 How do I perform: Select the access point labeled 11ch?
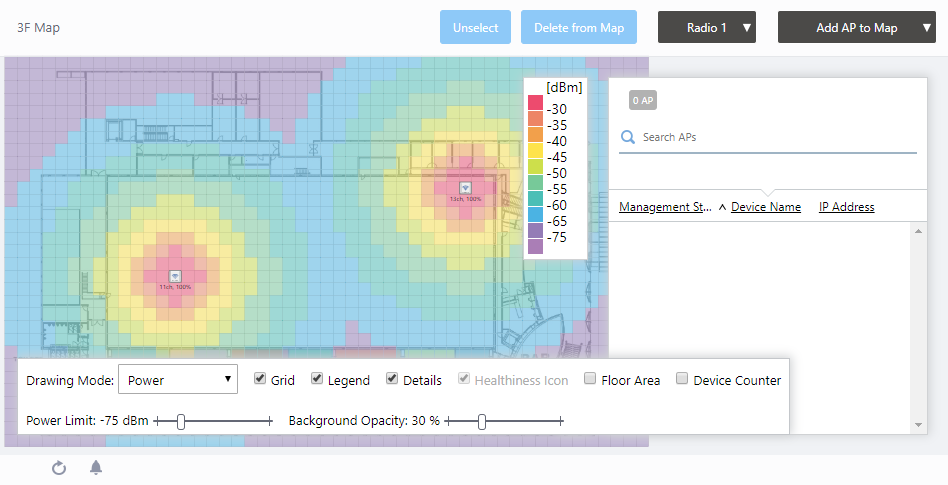coord(174,276)
